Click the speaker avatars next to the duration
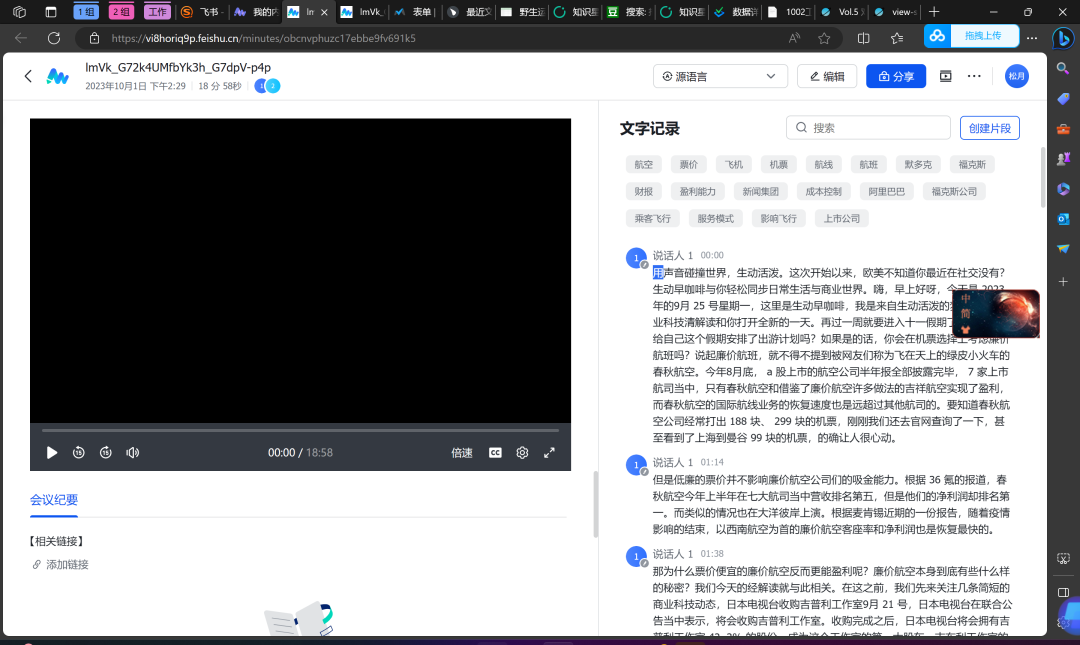This screenshot has width=1080, height=645. [267, 86]
